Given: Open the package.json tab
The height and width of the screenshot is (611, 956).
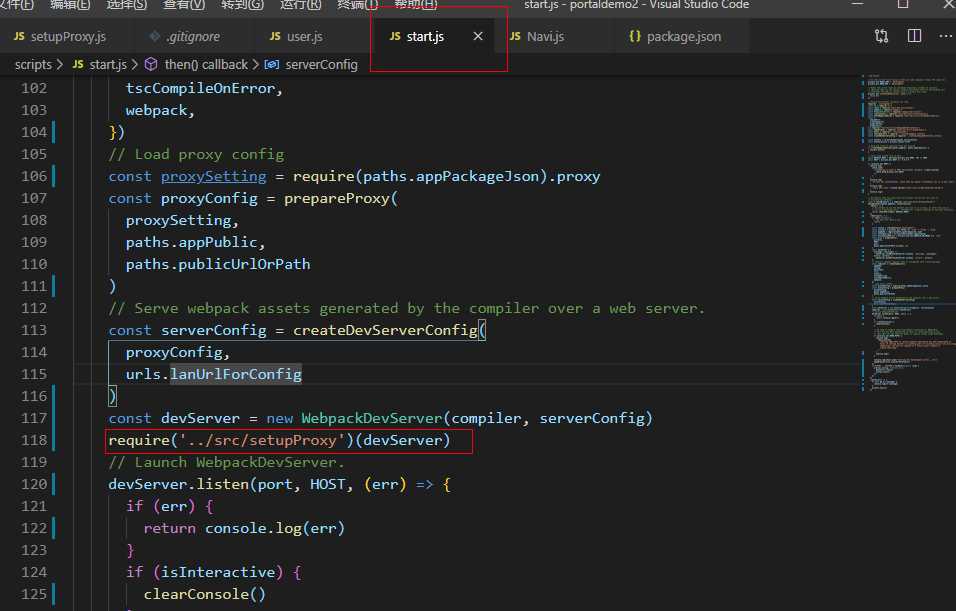Looking at the screenshot, I should (675, 37).
